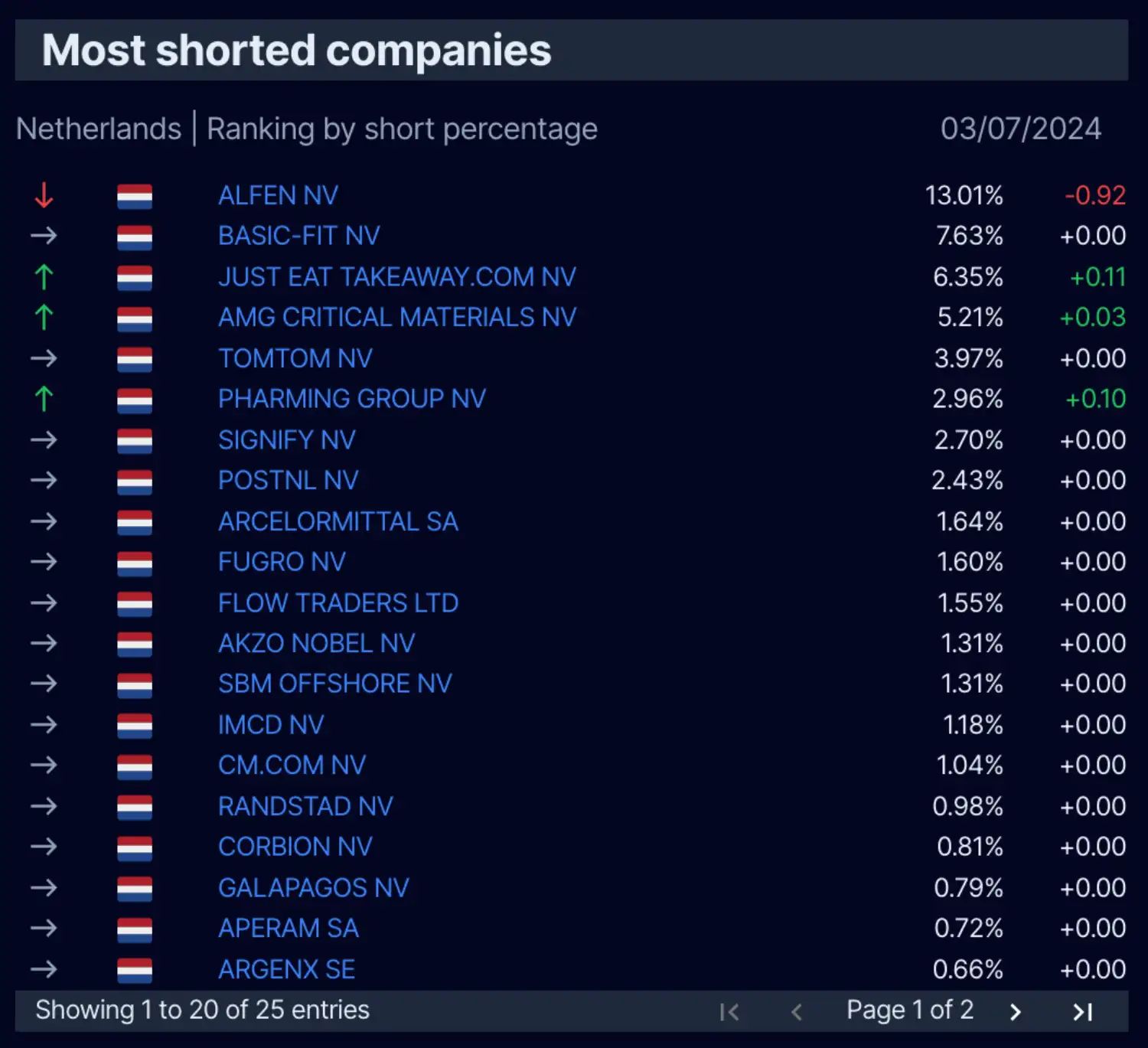
Task: Jump to the last page of entries
Action: (x=1083, y=1012)
